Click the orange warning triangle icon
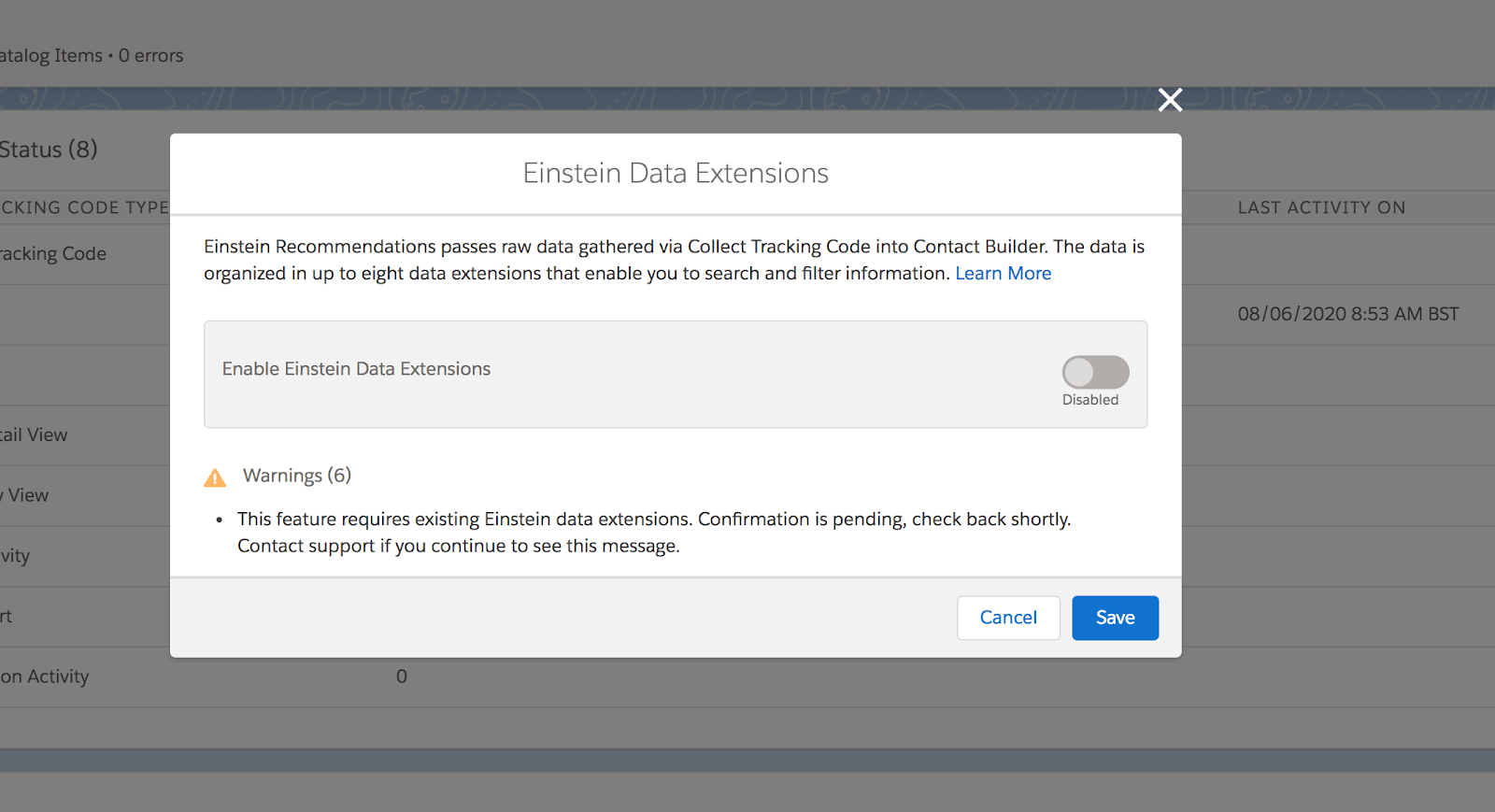Image resolution: width=1495 pixels, height=812 pixels. [x=215, y=478]
